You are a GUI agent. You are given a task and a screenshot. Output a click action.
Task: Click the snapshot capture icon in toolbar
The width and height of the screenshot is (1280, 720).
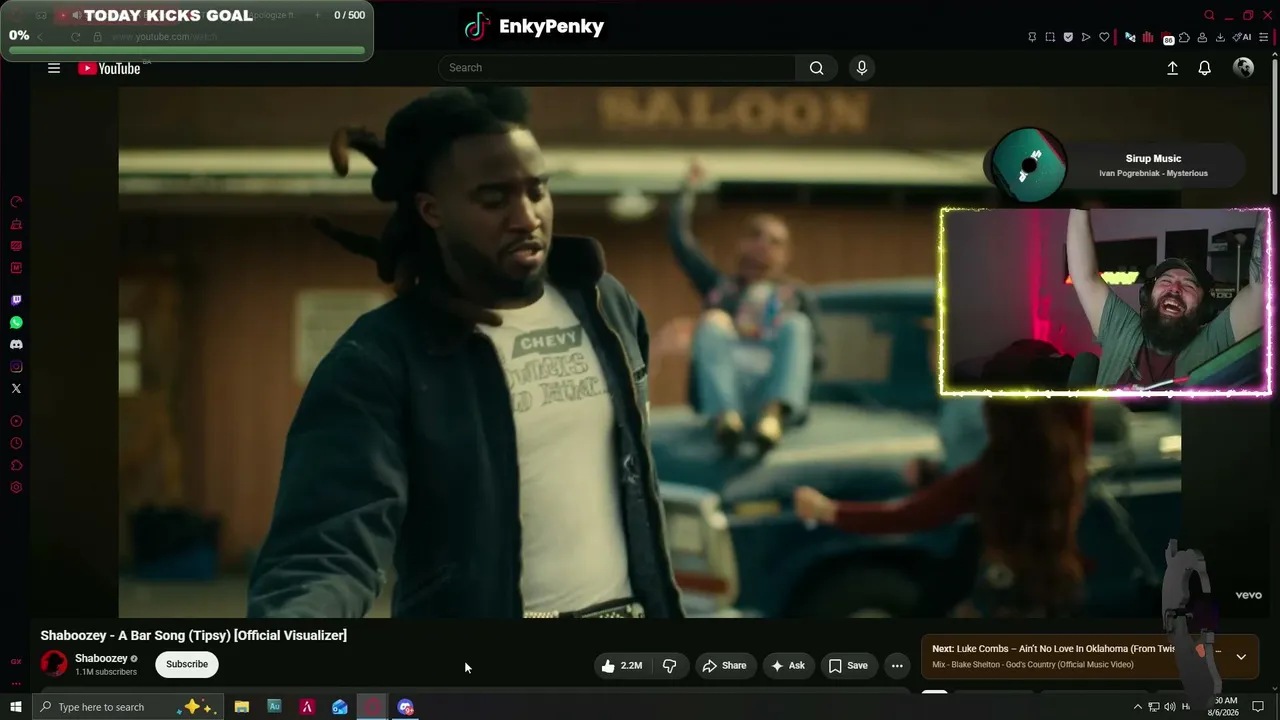click(1050, 37)
